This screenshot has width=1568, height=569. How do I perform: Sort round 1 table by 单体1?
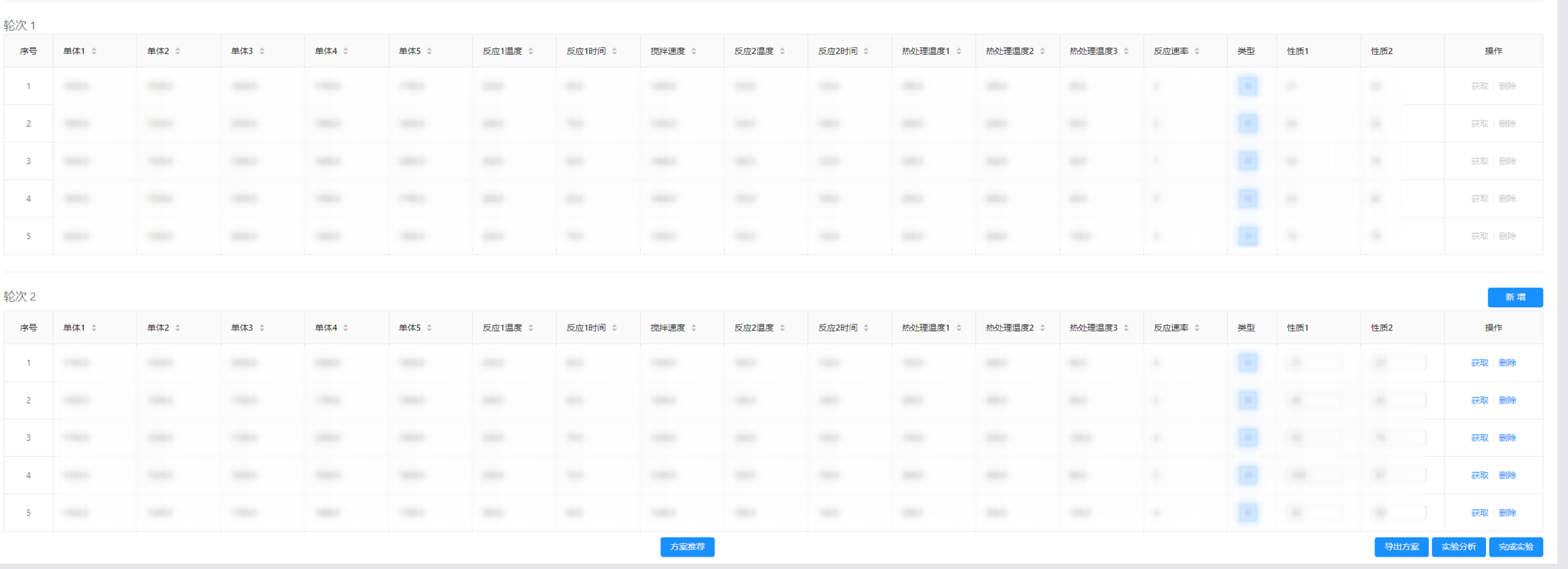[94, 51]
